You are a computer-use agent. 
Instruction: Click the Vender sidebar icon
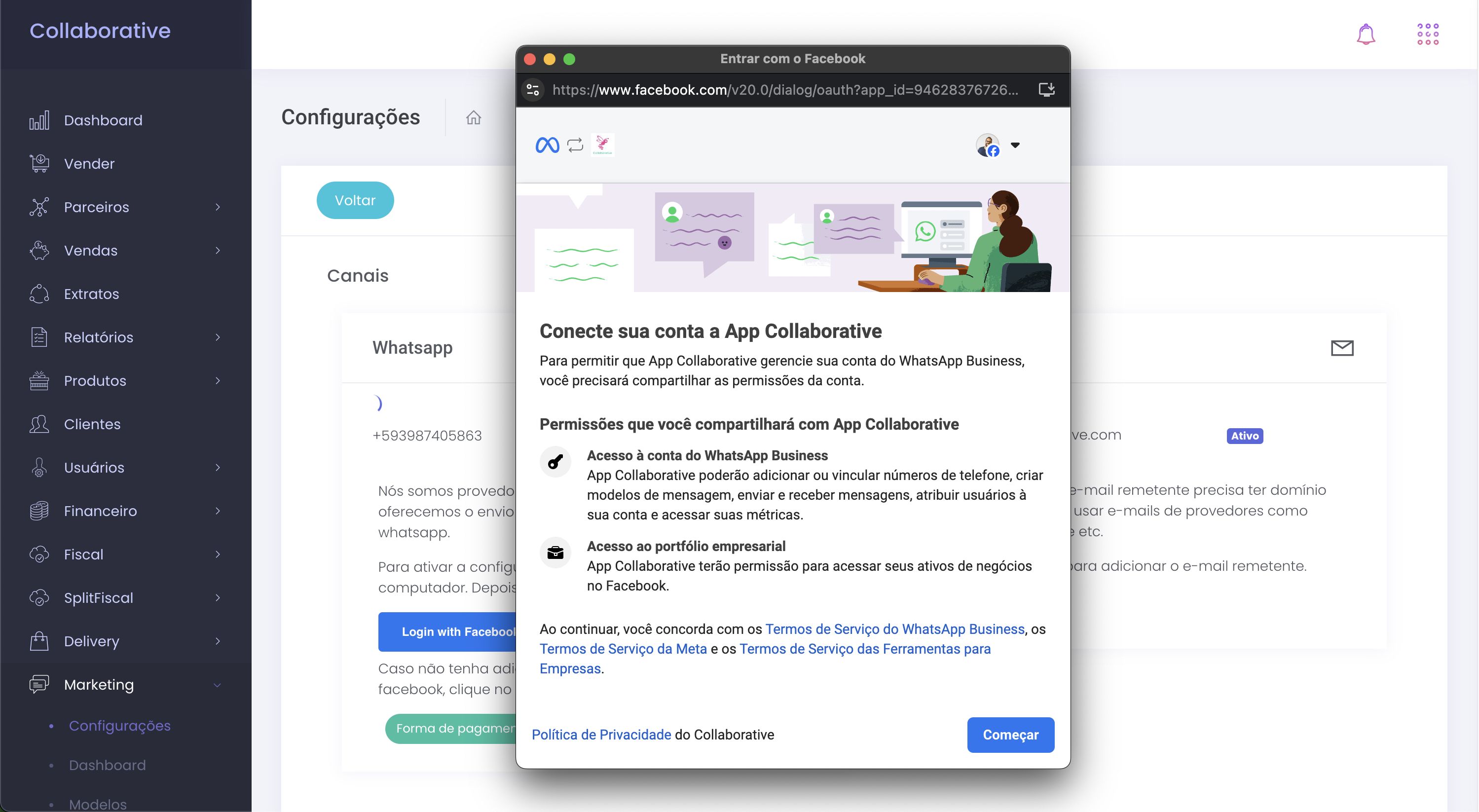pos(39,163)
